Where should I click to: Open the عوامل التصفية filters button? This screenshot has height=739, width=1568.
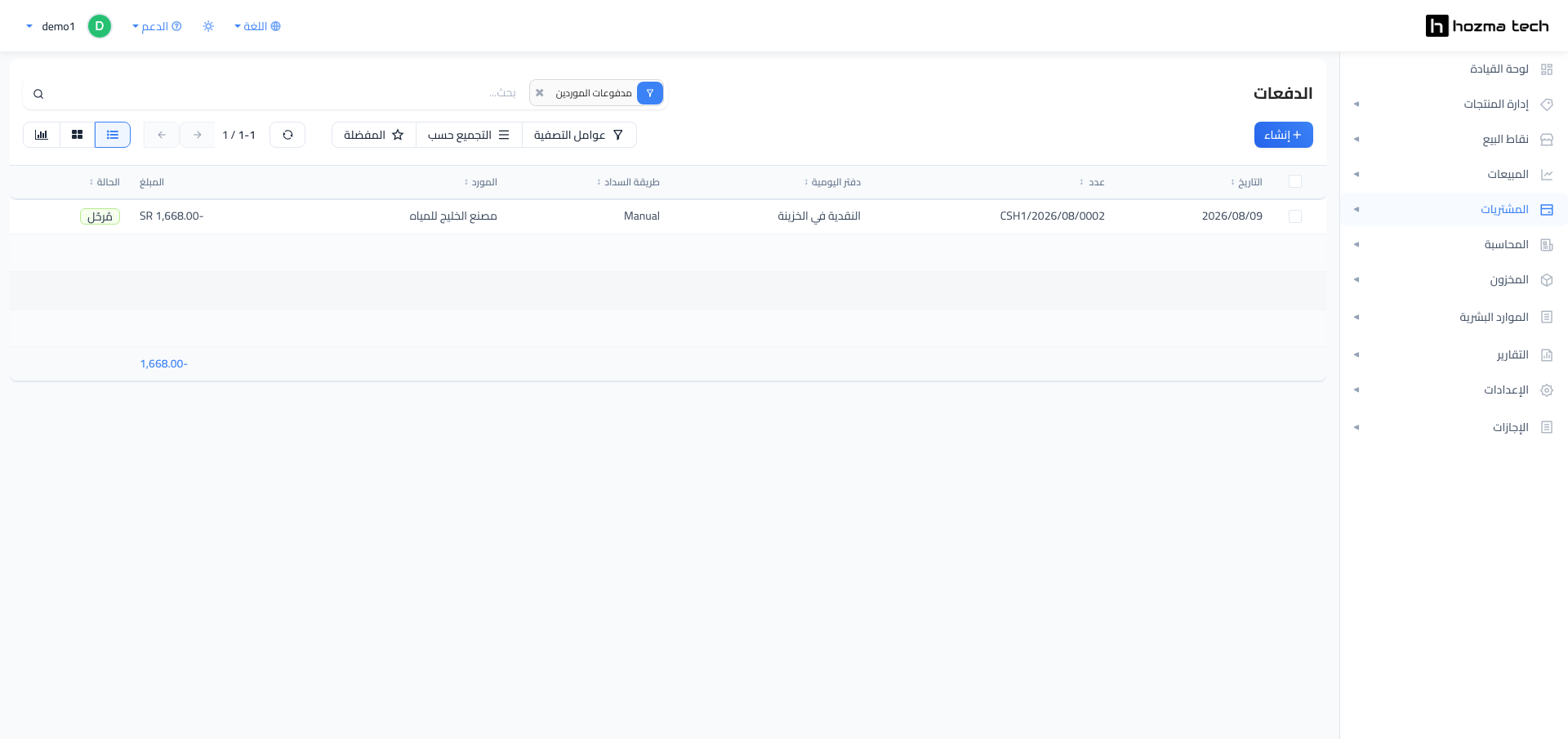579,135
